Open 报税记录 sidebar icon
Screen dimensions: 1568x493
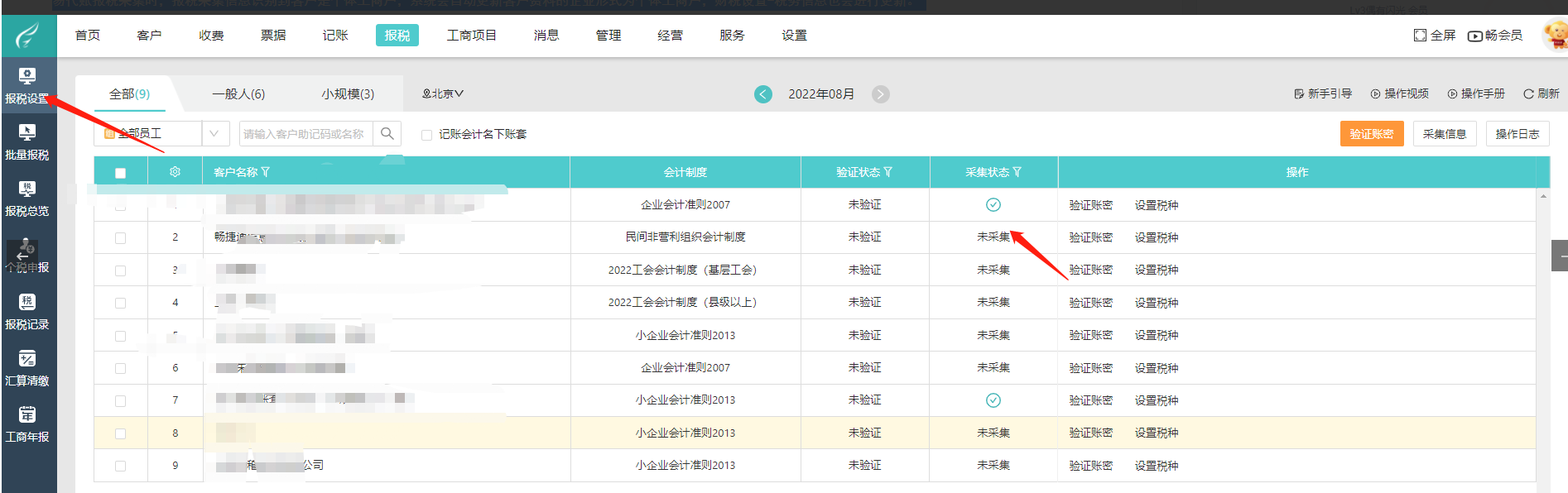tap(27, 312)
